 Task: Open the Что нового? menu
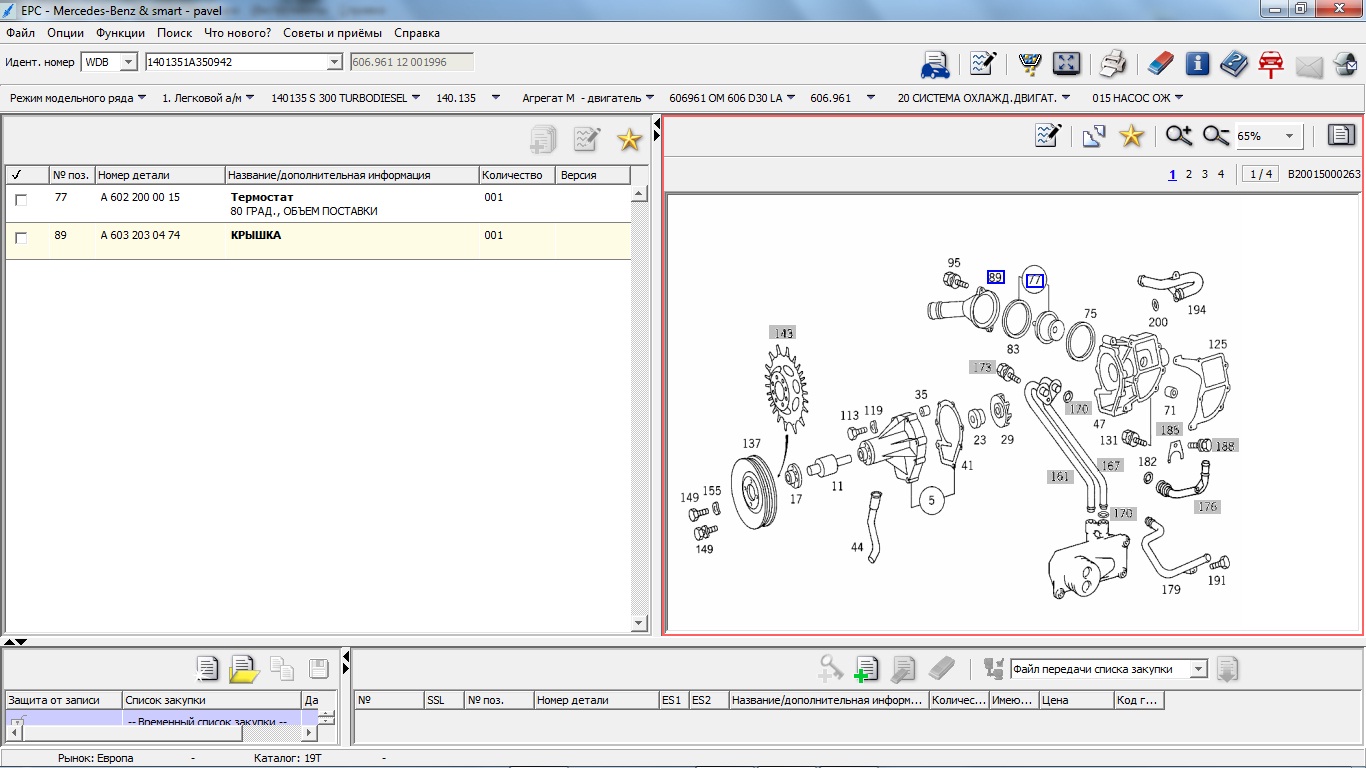[x=238, y=33]
